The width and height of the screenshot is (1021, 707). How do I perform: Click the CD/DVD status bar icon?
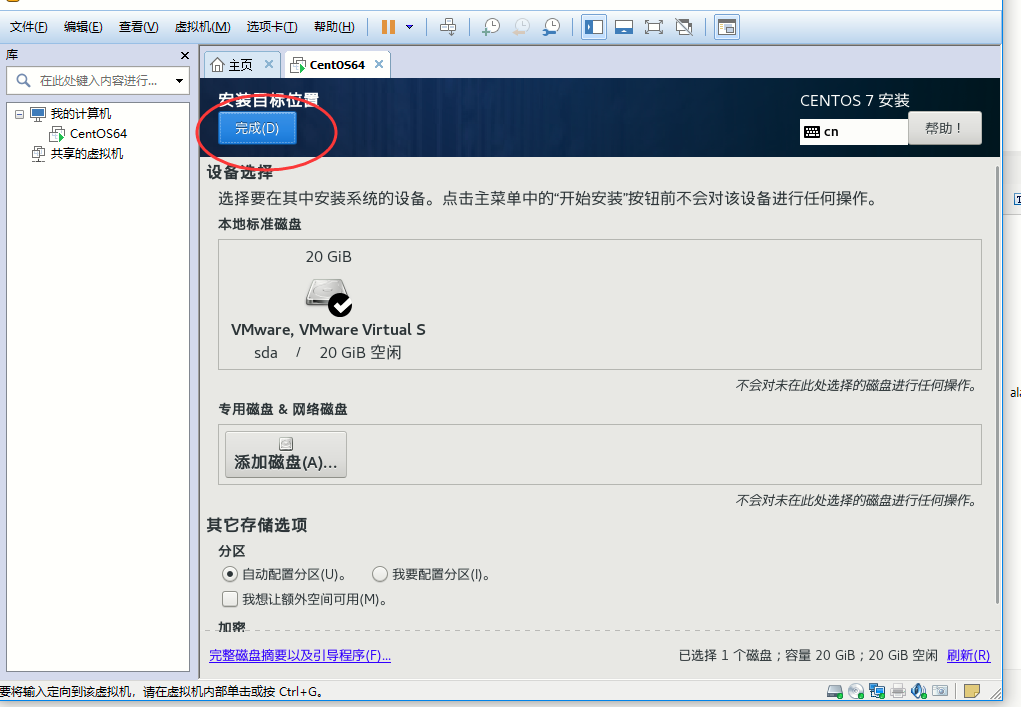point(856,691)
